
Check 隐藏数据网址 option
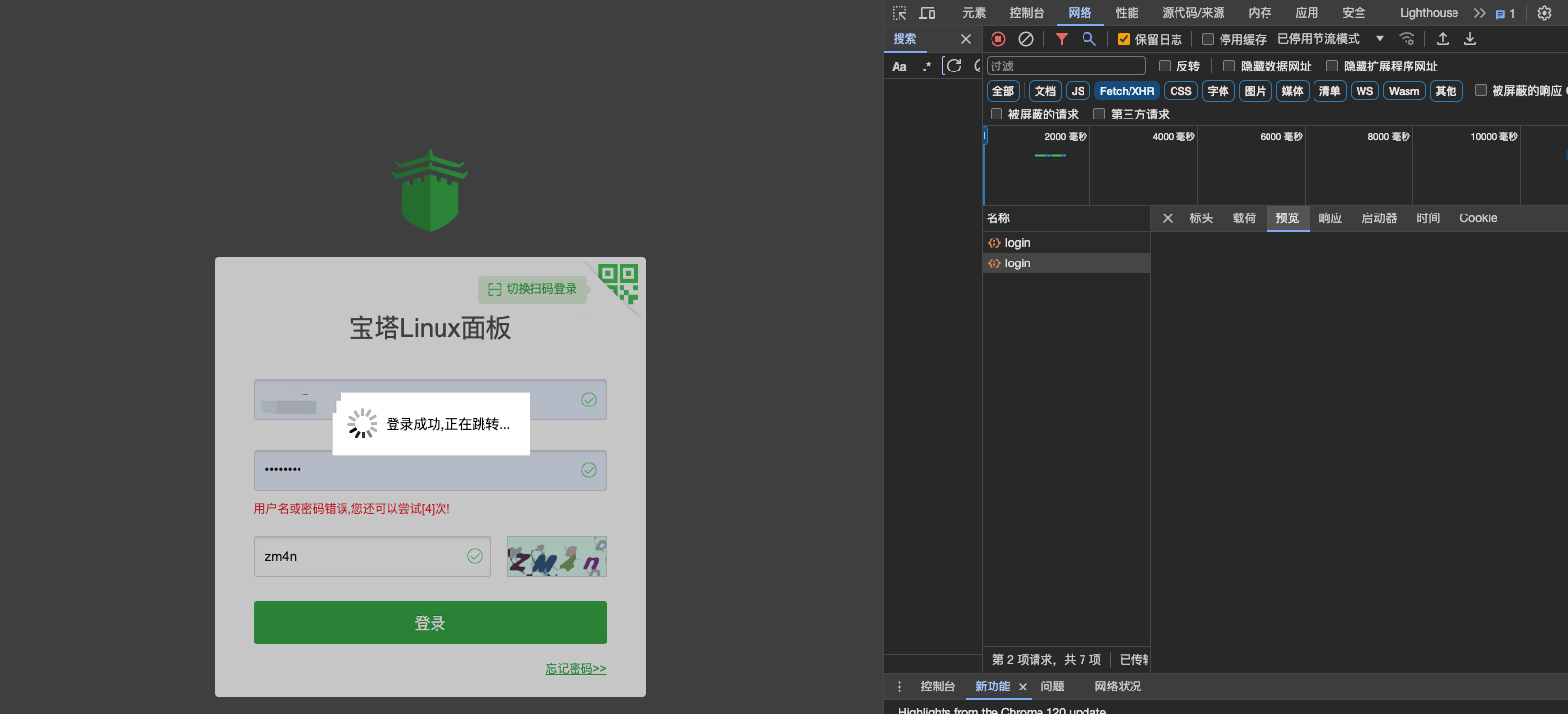point(1229,66)
